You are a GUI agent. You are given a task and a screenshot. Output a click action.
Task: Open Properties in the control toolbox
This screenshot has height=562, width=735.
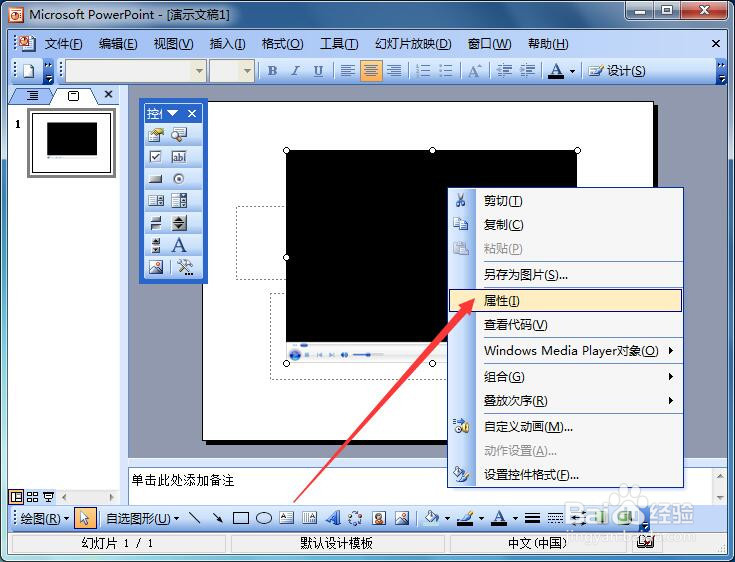(156, 135)
